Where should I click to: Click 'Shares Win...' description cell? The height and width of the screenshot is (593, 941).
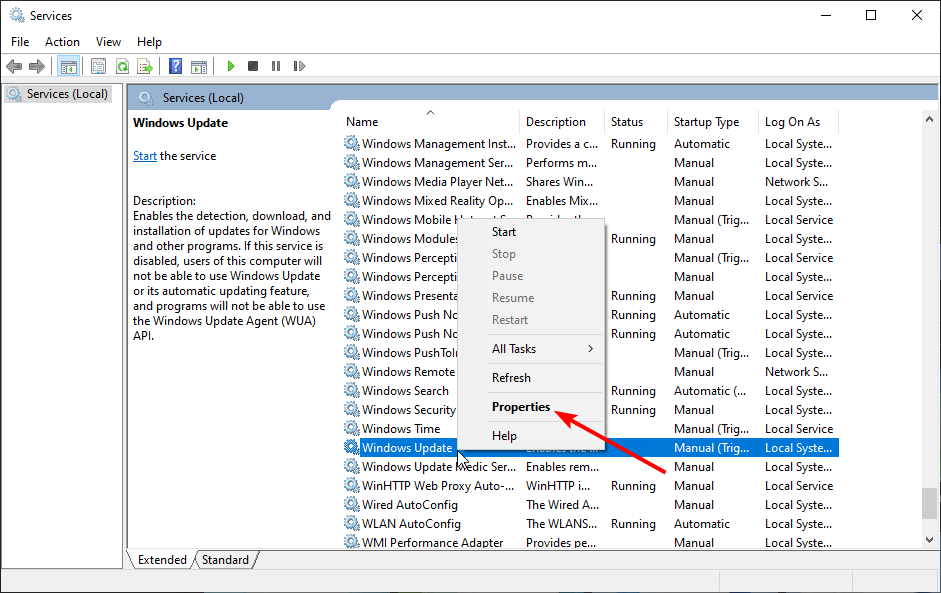point(559,182)
